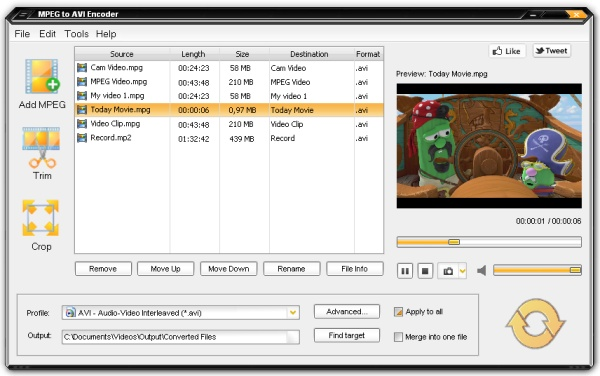600x376 pixels.
Task: Select the My video 1.mpg file name
Action: point(117,96)
